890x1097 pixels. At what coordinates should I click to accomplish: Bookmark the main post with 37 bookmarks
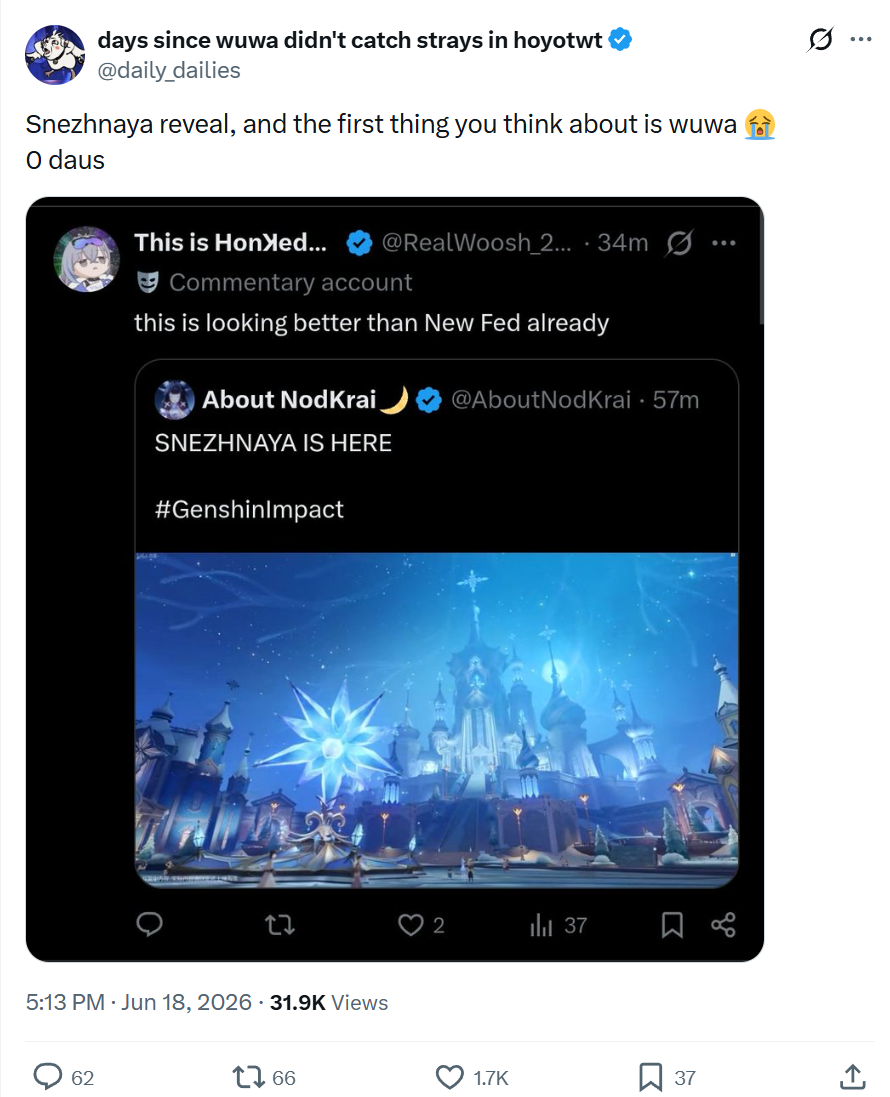(x=650, y=1077)
